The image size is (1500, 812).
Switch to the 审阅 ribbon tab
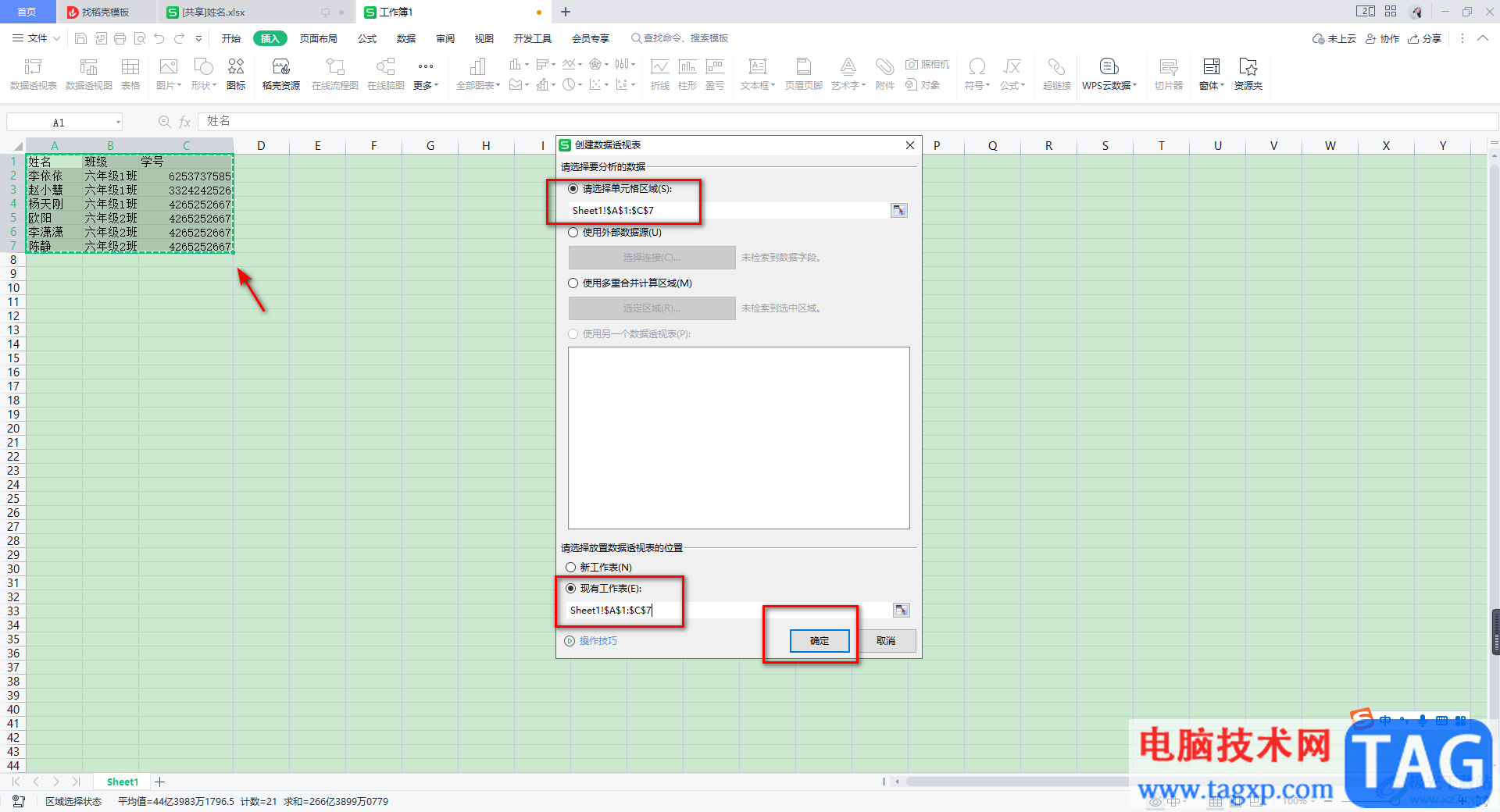coord(445,38)
